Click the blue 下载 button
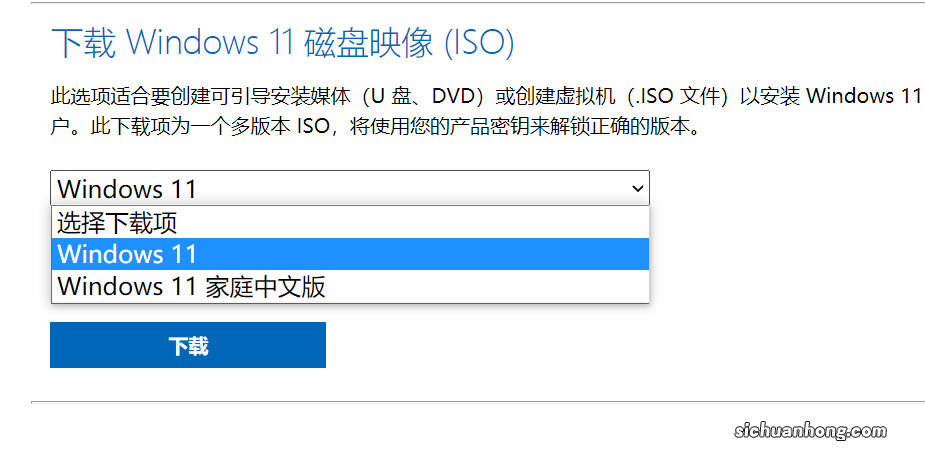The height and width of the screenshot is (451, 925). click(188, 345)
